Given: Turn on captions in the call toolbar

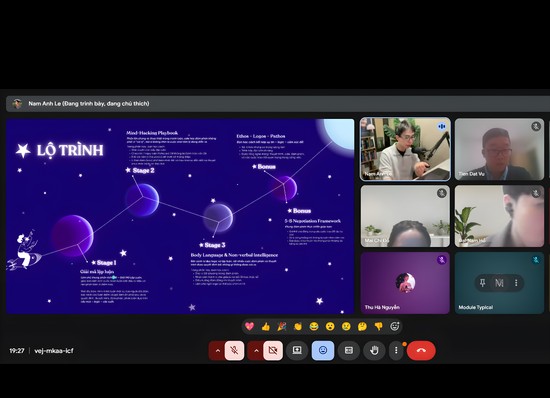Looking at the screenshot, I should (x=349, y=350).
